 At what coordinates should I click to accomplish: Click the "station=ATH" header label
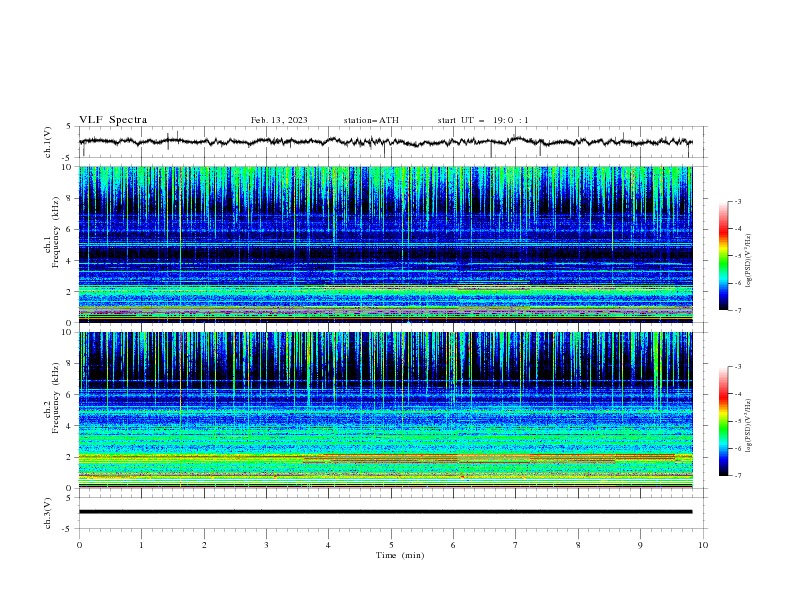point(371,120)
